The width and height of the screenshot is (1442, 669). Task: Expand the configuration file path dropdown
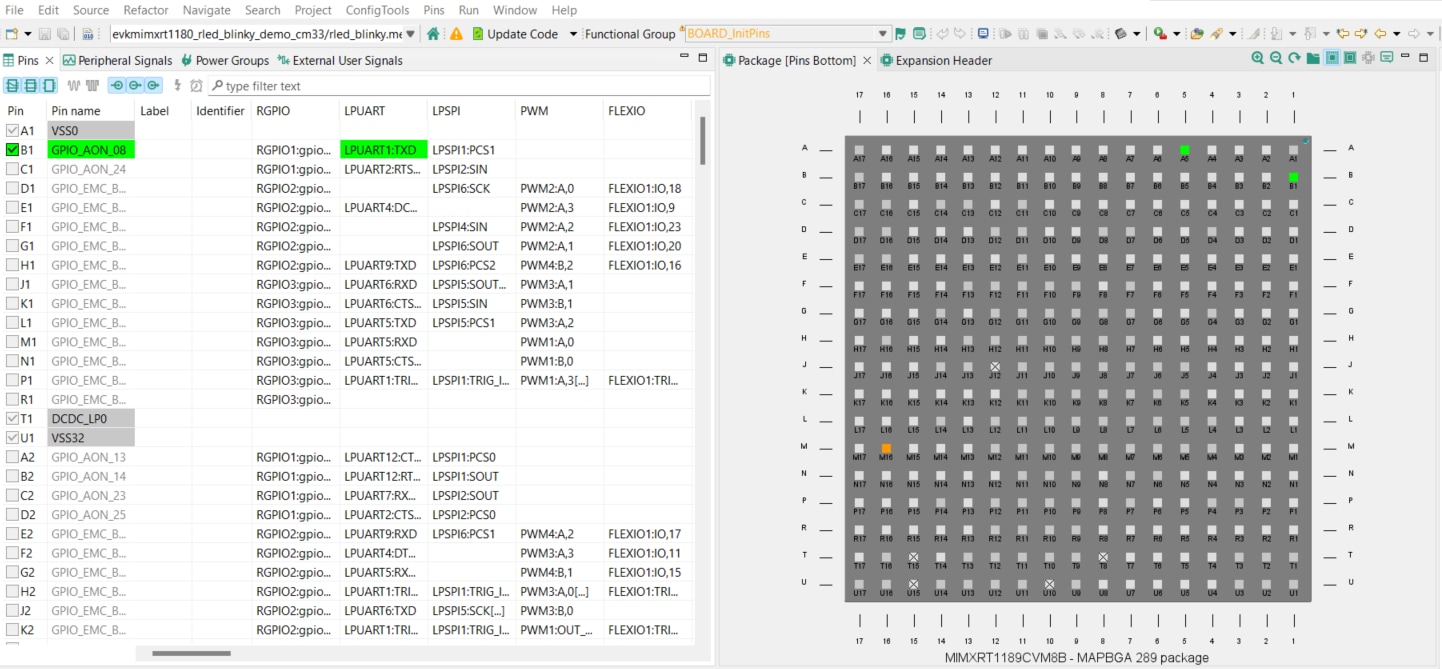coord(410,34)
